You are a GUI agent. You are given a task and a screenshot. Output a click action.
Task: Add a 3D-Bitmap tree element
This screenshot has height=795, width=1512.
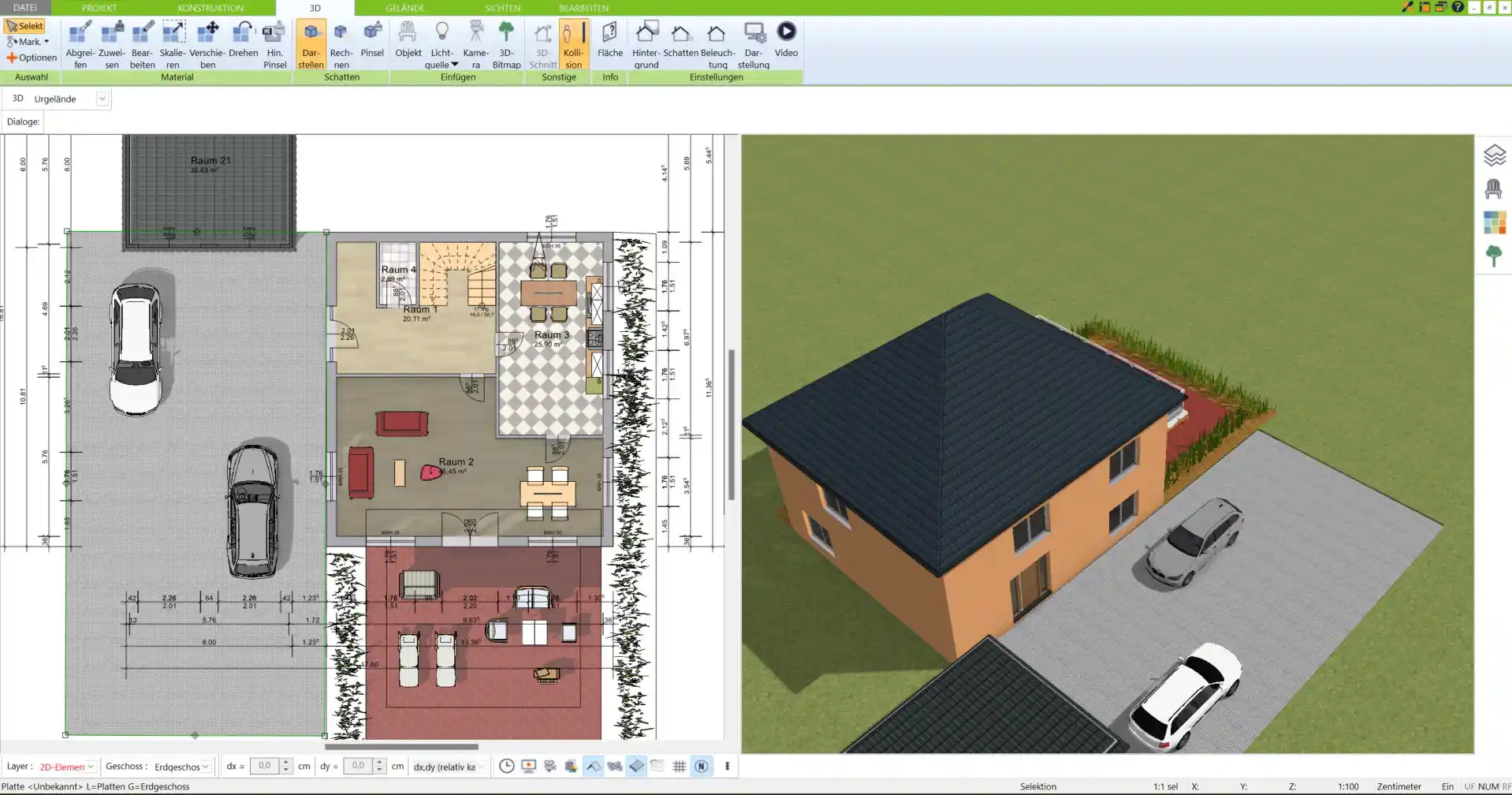pos(506,45)
